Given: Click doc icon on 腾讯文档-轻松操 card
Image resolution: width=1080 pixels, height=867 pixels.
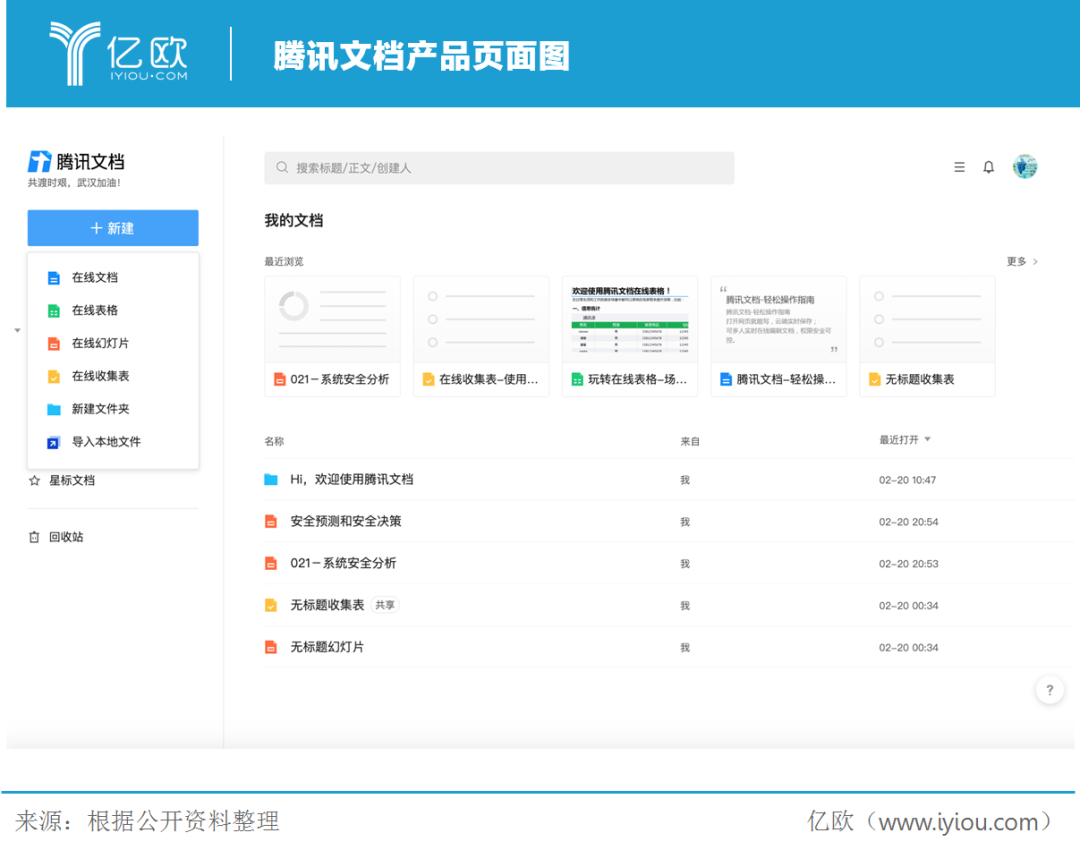Looking at the screenshot, I should [x=726, y=379].
